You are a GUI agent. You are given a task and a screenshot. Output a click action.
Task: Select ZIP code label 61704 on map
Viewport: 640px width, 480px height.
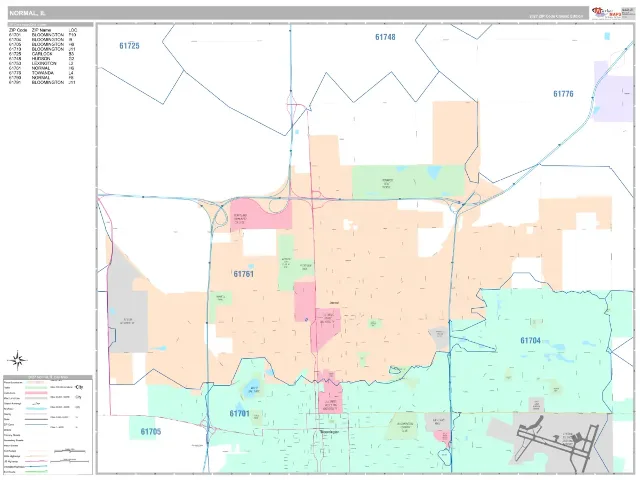click(530, 340)
